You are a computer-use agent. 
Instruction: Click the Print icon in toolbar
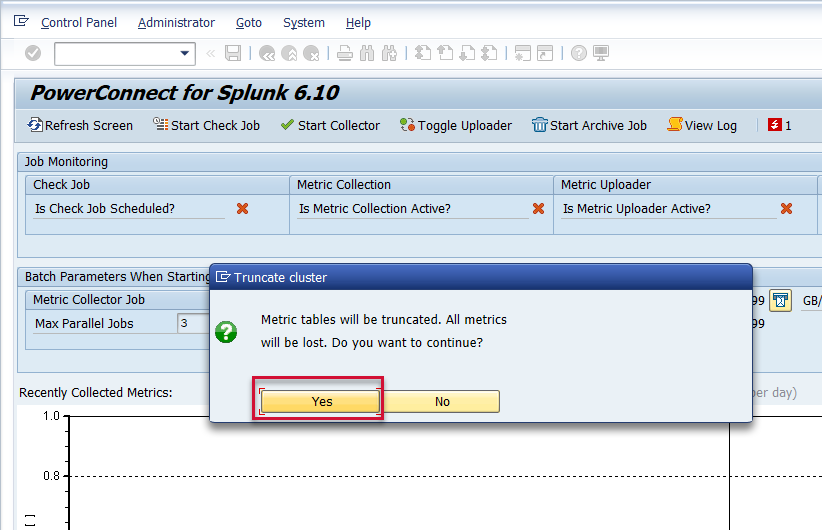point(345,53)
